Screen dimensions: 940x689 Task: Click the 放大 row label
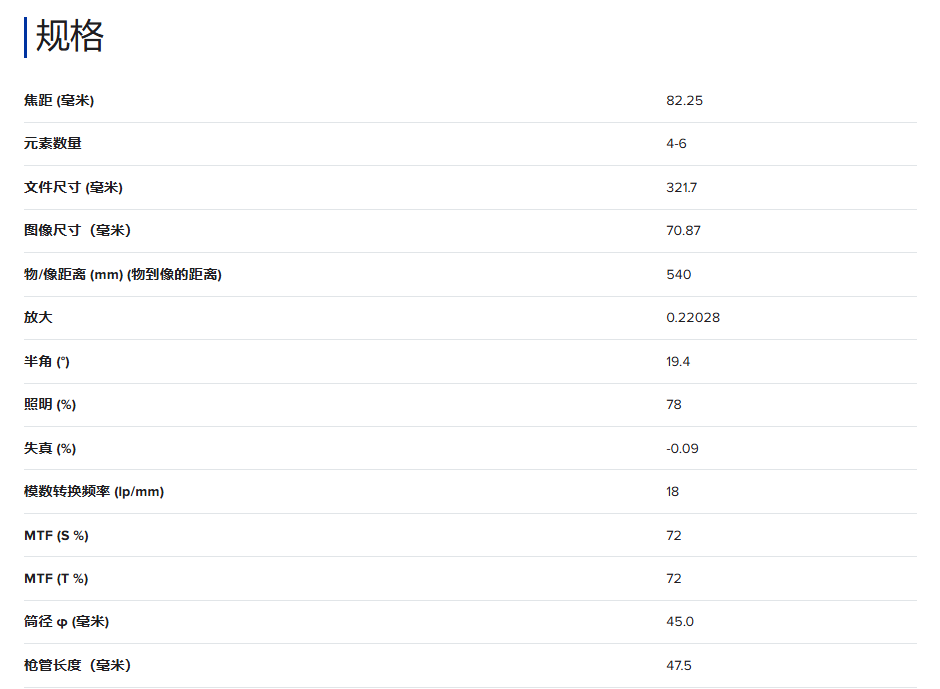point(38,318)
